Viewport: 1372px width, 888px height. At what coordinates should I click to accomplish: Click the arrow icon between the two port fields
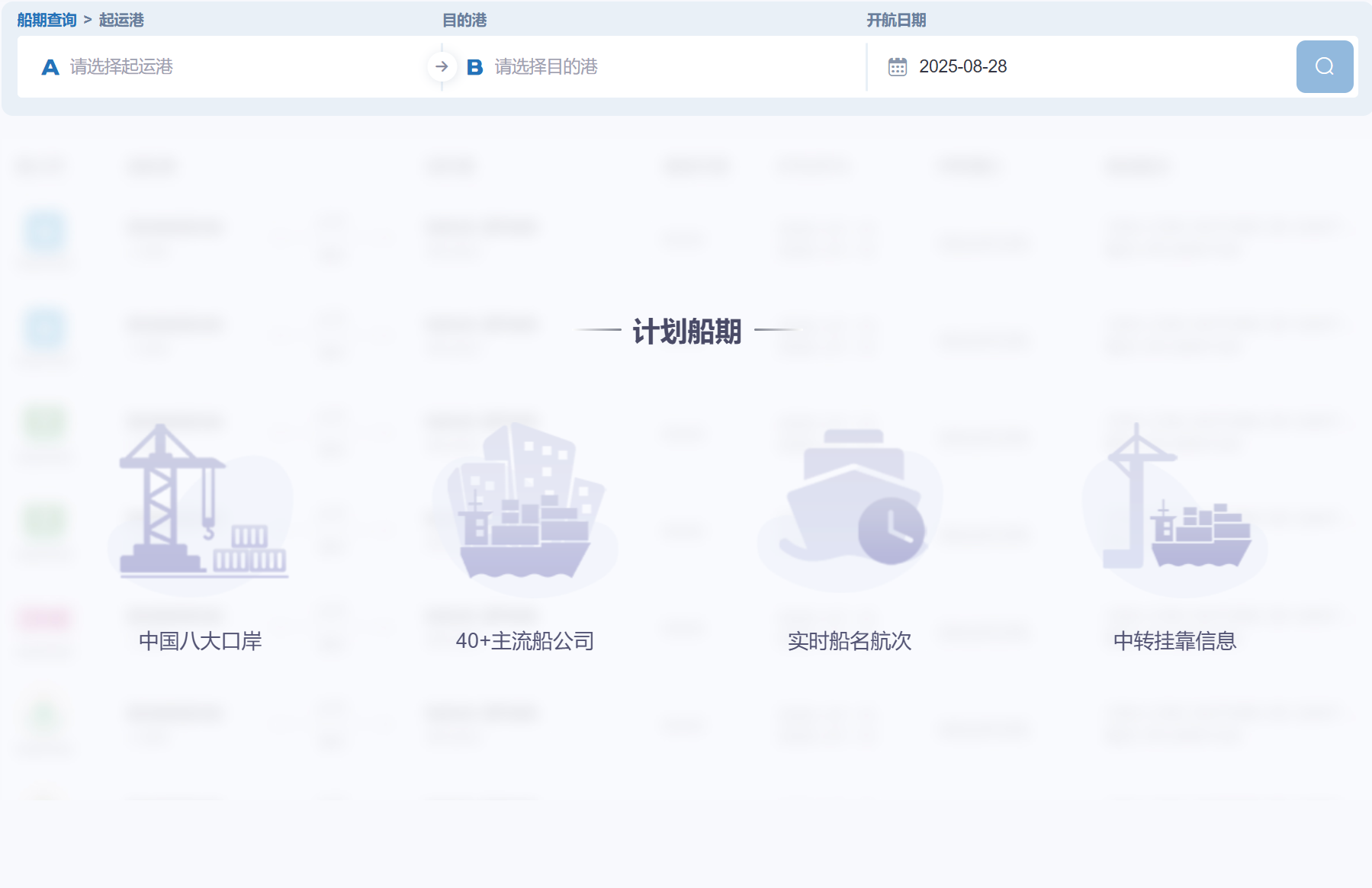point(442,67)
